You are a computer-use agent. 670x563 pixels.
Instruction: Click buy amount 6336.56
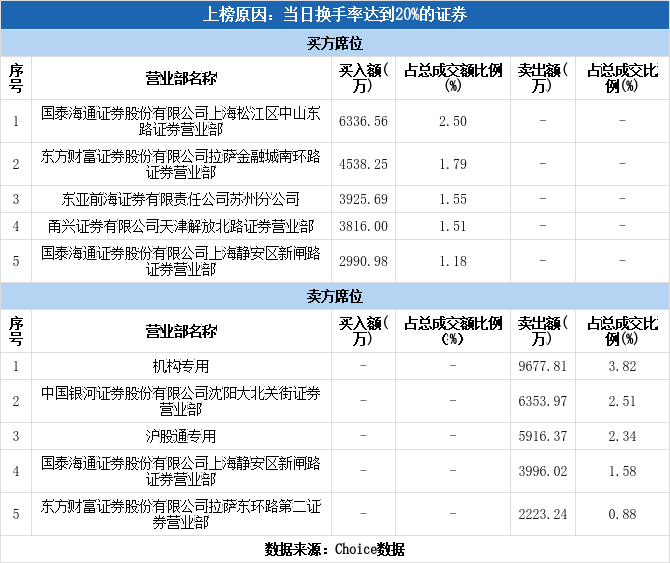click(x=363, y=121)
